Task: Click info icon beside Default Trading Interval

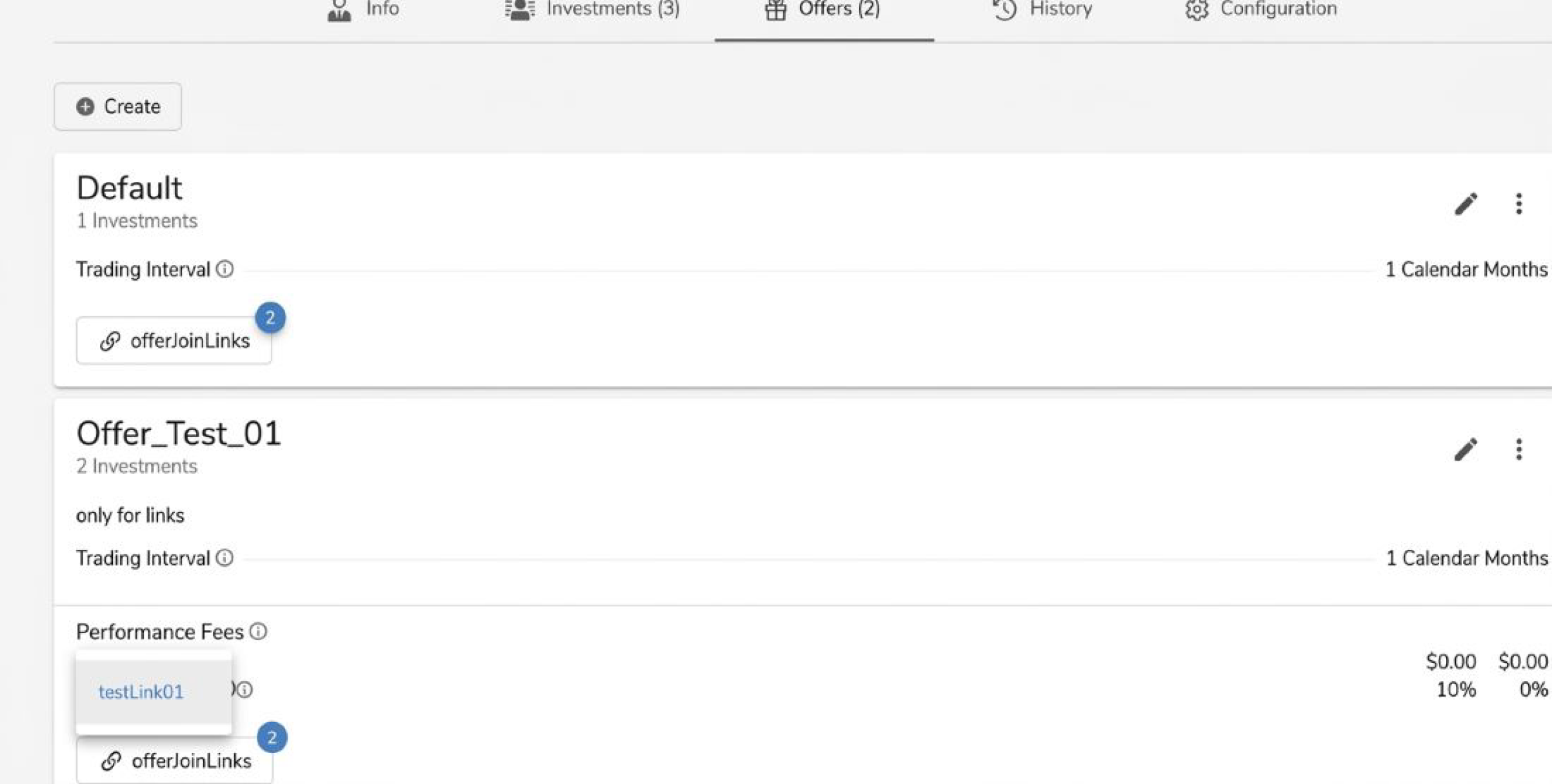Action: tap(224, 269)
